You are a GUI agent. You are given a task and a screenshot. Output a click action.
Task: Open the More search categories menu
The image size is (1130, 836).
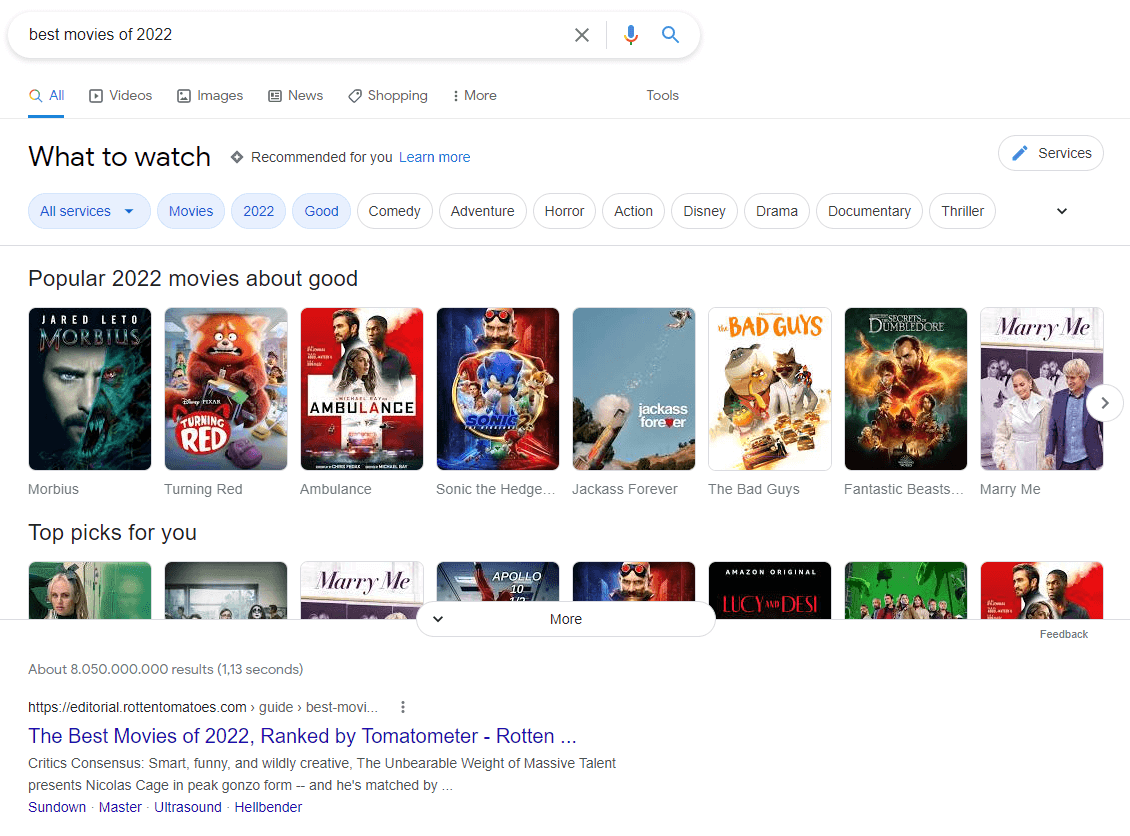point(474,96)
